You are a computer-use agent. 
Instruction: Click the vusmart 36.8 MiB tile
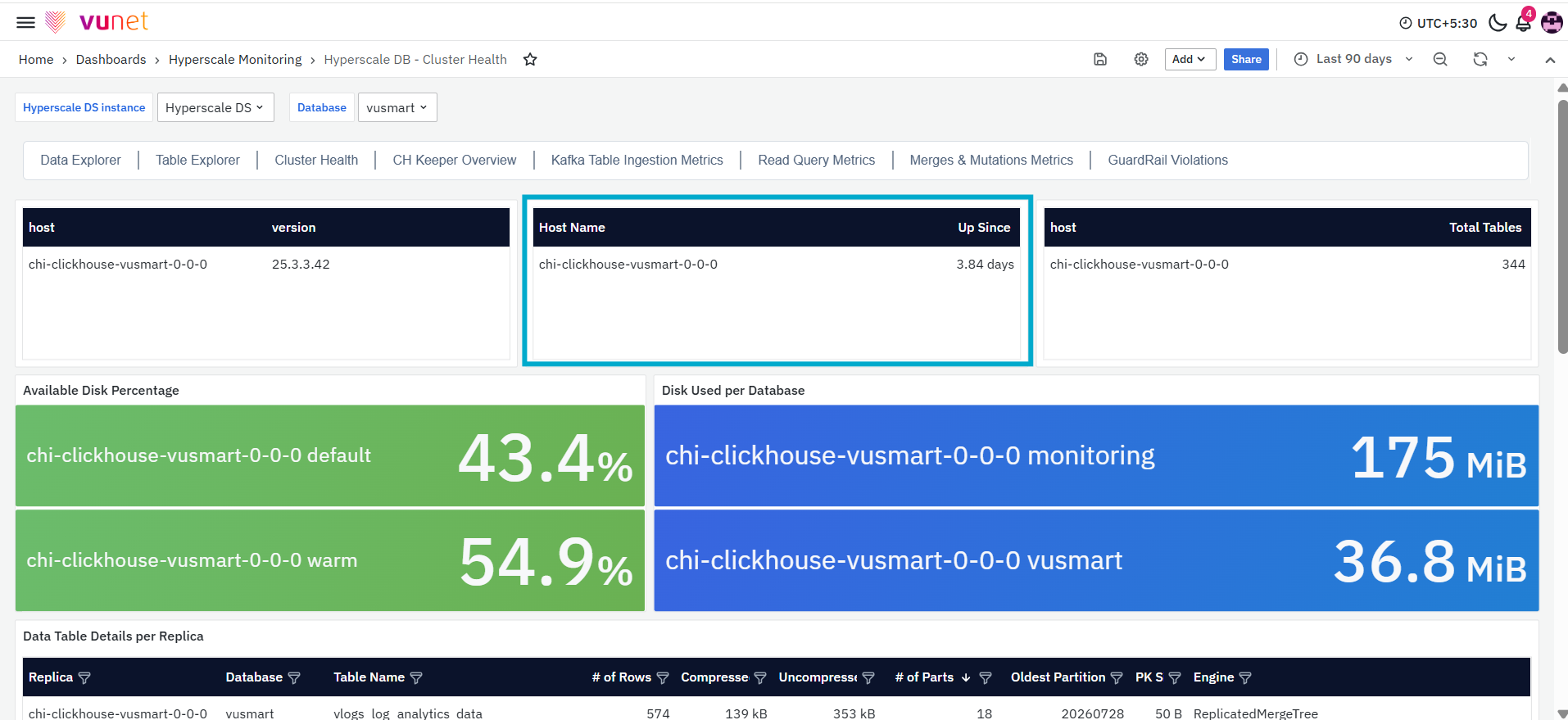tap(1096, 560)
